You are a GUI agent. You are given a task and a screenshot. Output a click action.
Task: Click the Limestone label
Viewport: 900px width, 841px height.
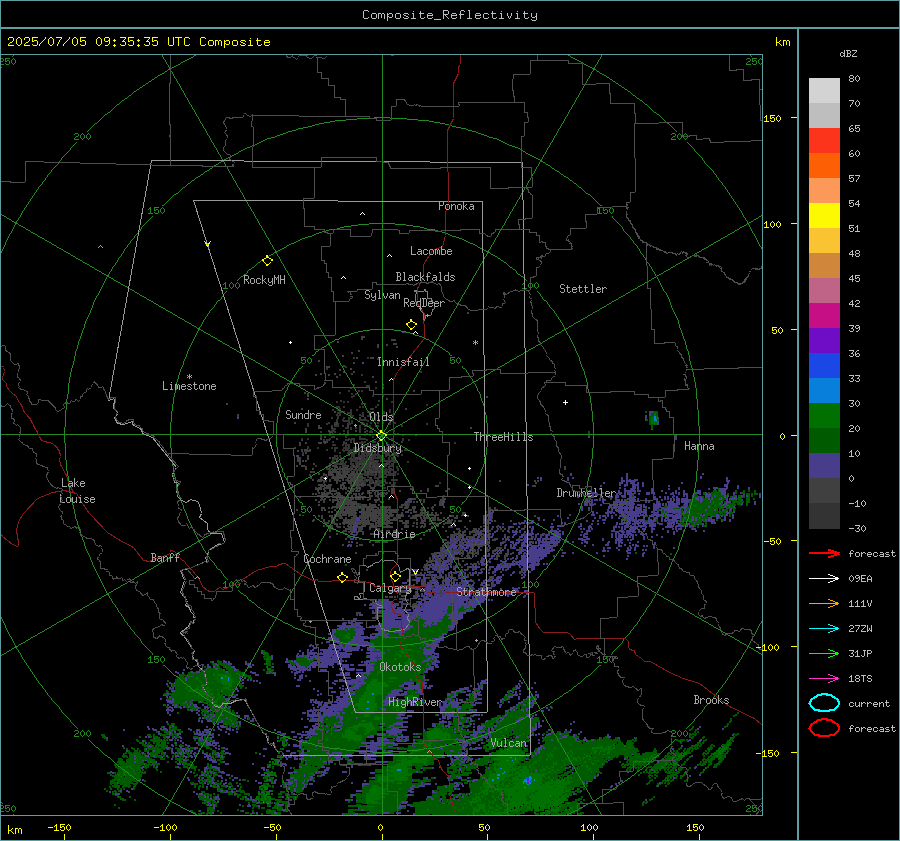[189, 386]
